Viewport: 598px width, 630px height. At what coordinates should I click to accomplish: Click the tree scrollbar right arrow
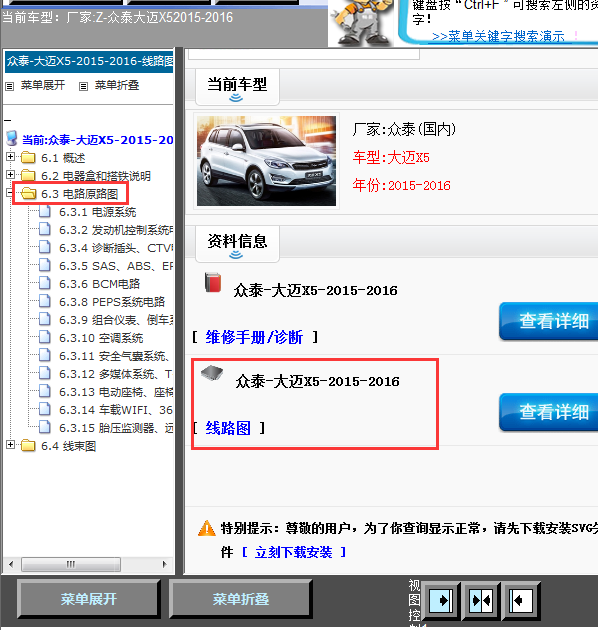click(x=164, y=564)
